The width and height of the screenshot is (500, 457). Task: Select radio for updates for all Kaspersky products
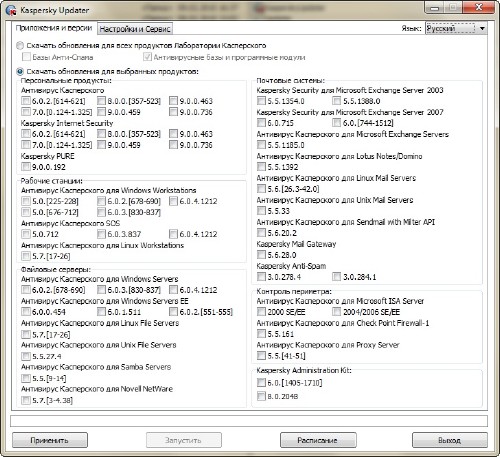pos(20,45)
